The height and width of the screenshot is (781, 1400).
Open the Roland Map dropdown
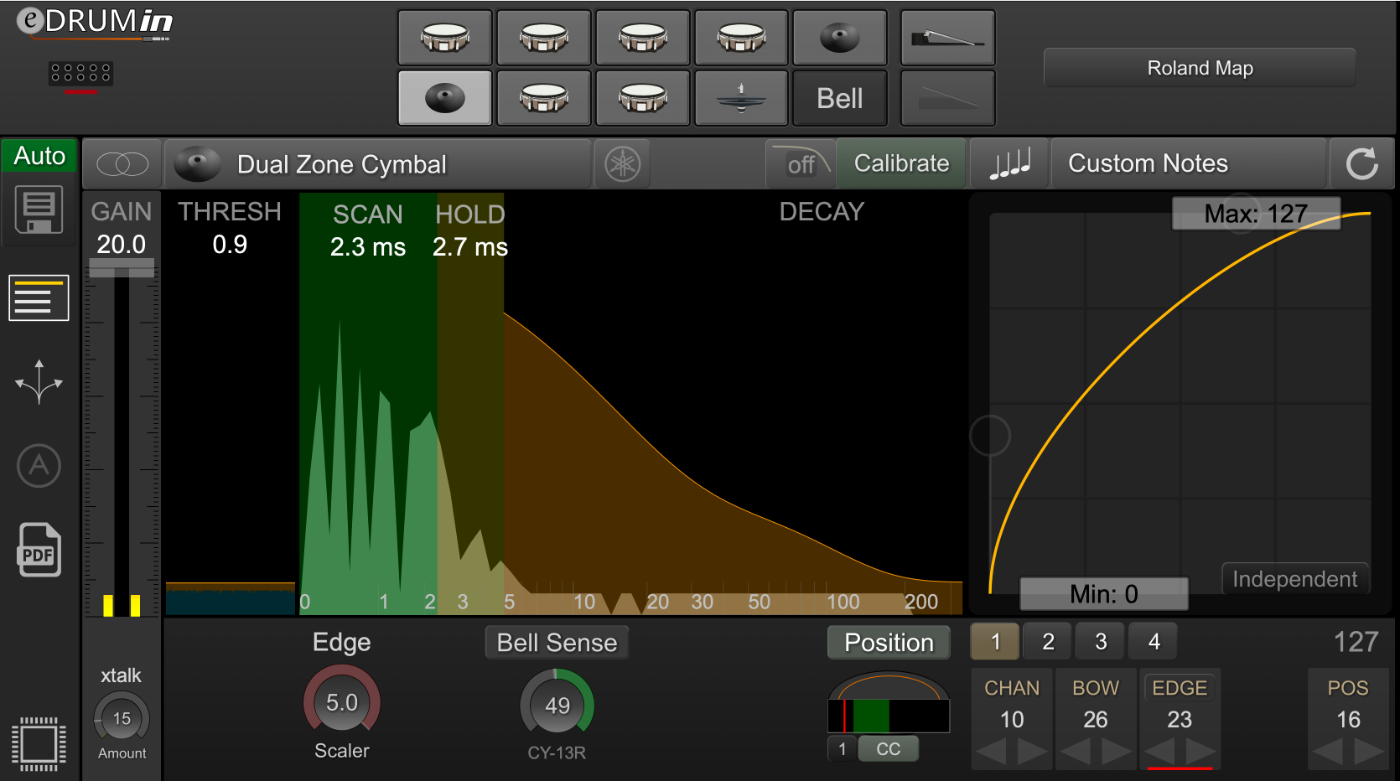[x=1200, y=68]
